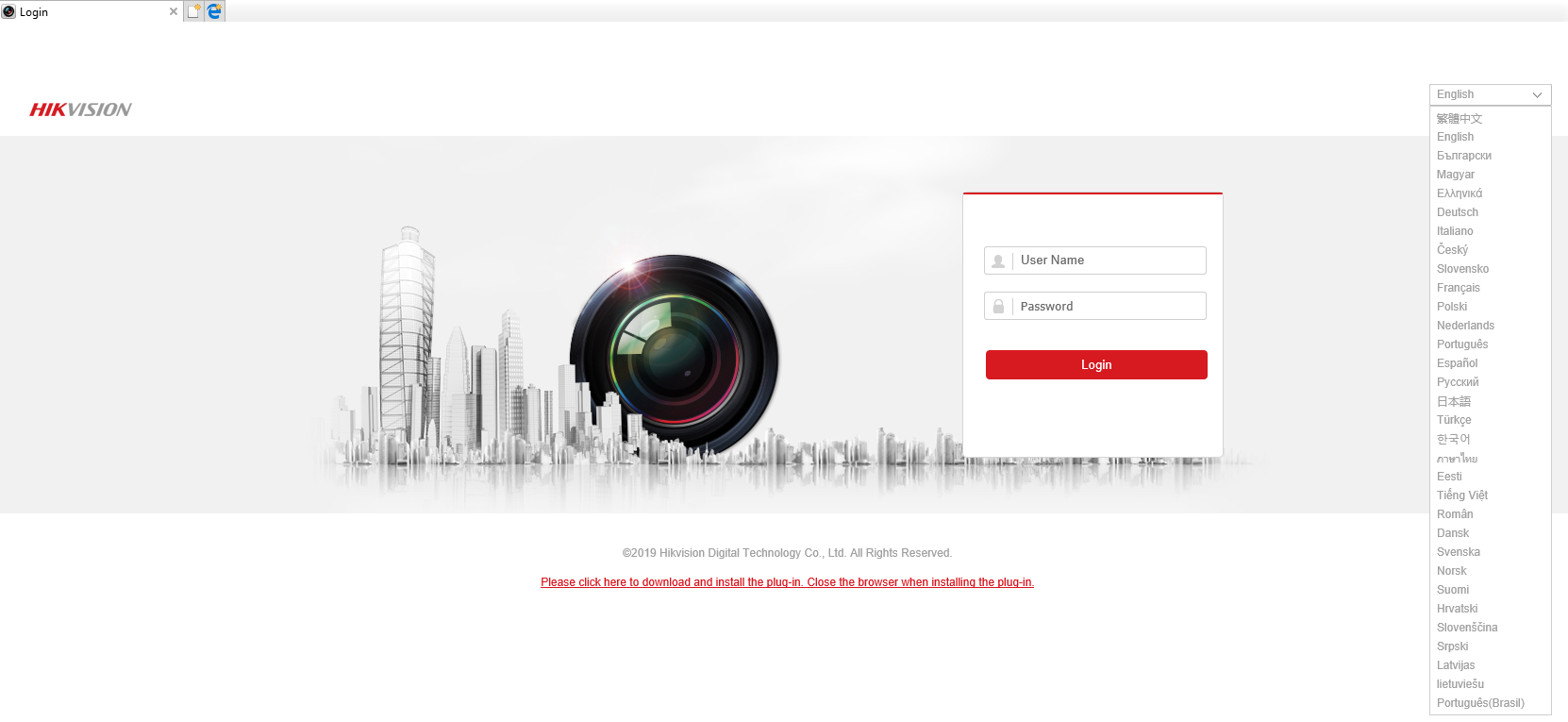Switch language to Português(Brasil)
1568x722 pixels.
click(x=1480, y=703)
